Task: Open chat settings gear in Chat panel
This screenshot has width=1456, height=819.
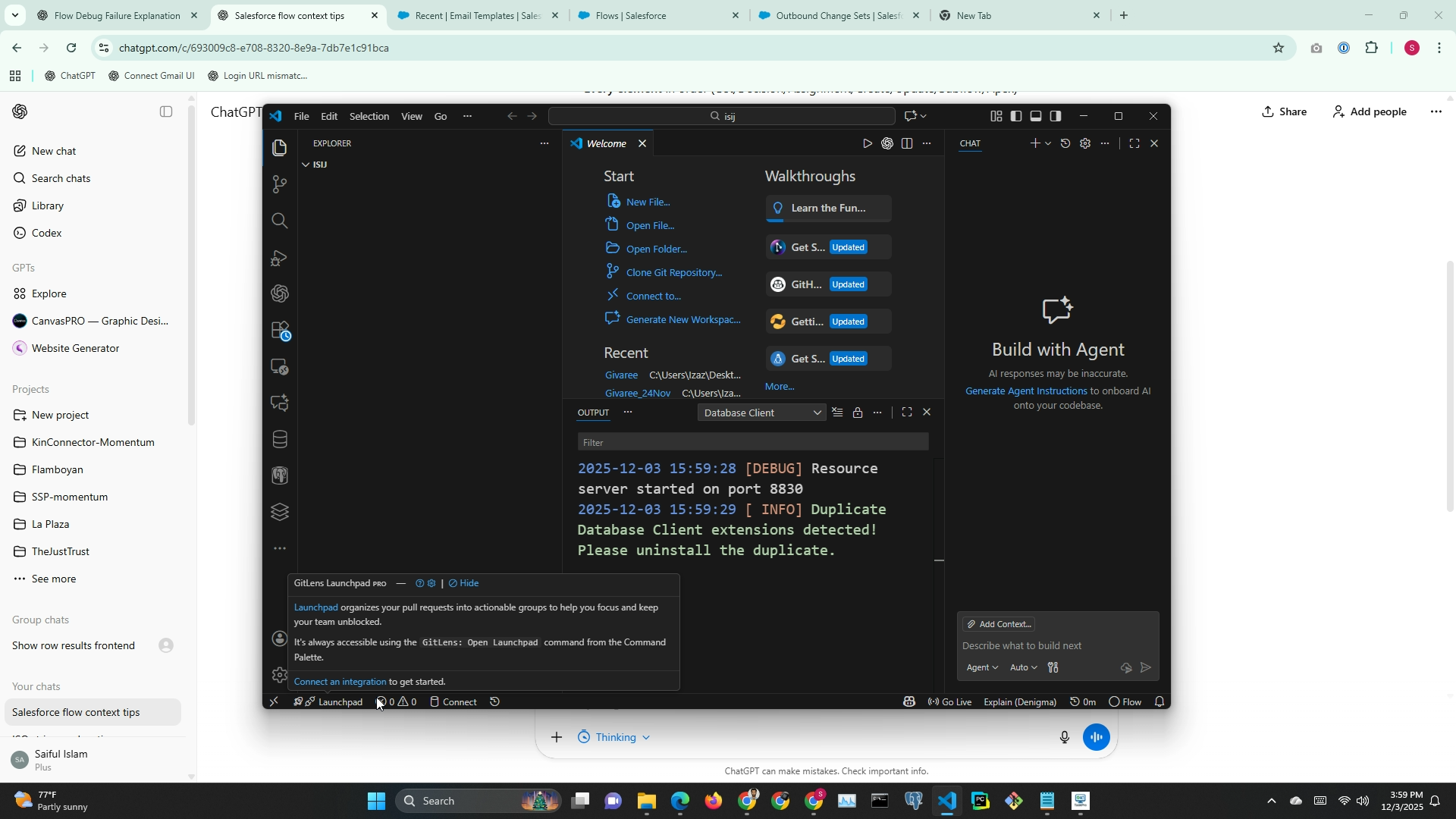Action: pyautogui.click(x=1085, y=143)
